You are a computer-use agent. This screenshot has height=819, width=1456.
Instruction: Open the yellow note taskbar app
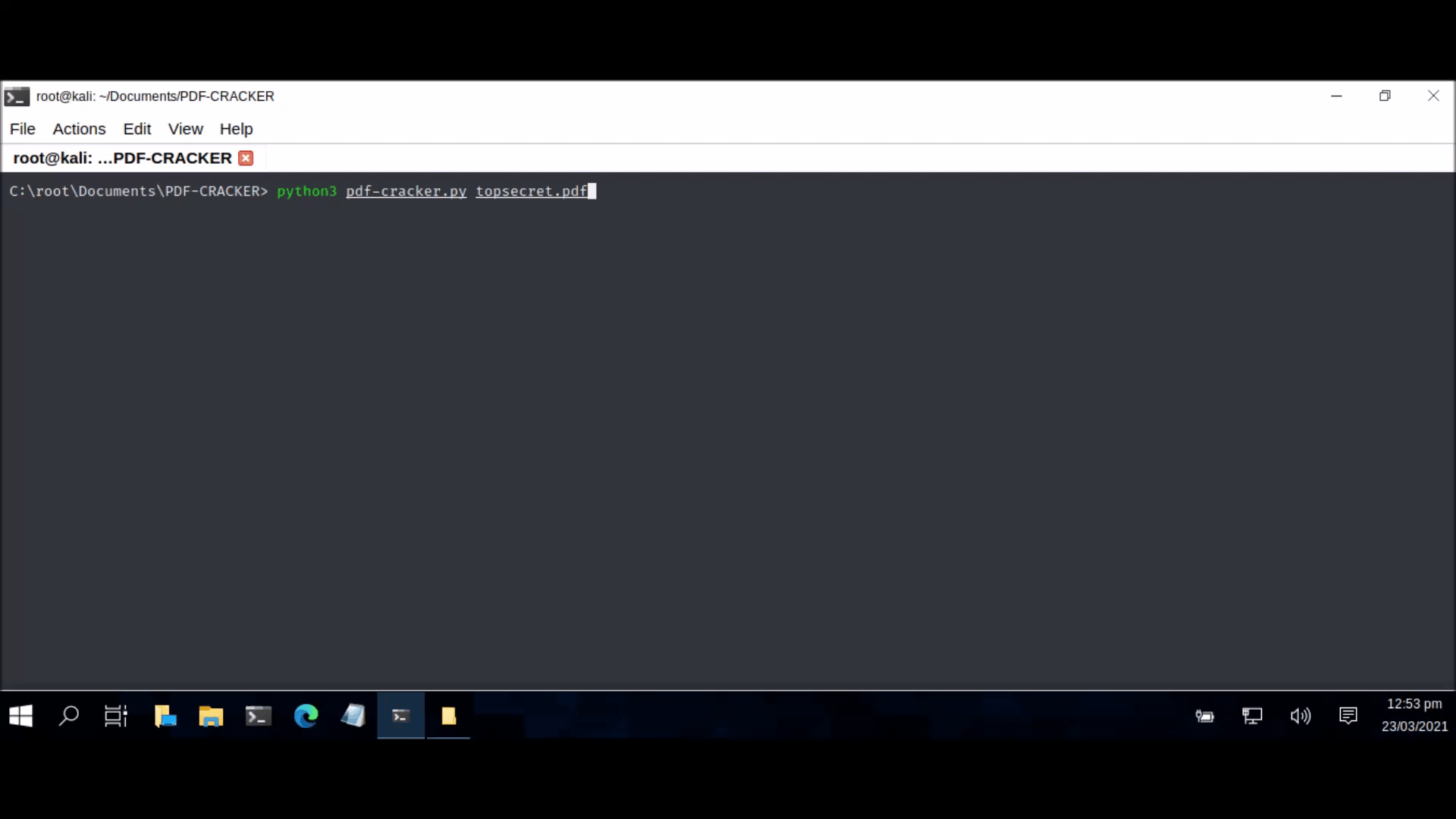point(448,716)
